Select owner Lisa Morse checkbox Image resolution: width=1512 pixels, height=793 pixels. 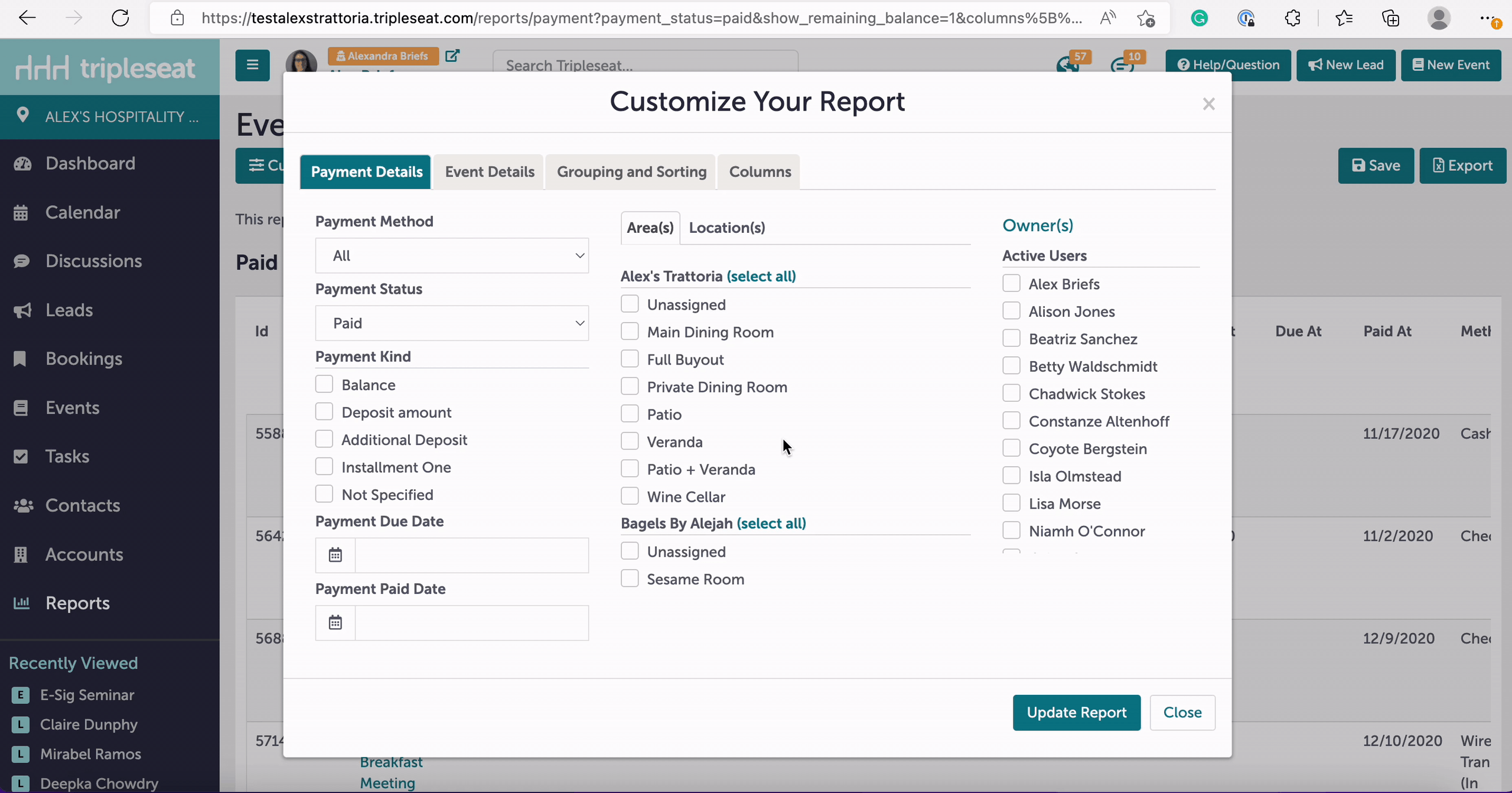[x=1011, y=503]
